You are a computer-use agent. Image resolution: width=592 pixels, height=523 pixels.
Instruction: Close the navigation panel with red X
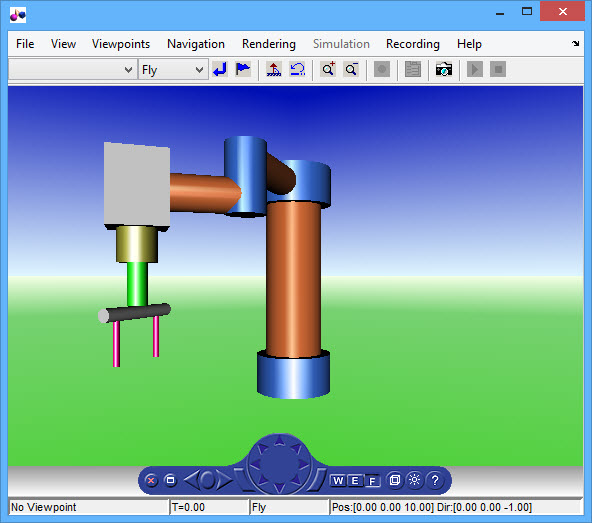coord(151,480)
